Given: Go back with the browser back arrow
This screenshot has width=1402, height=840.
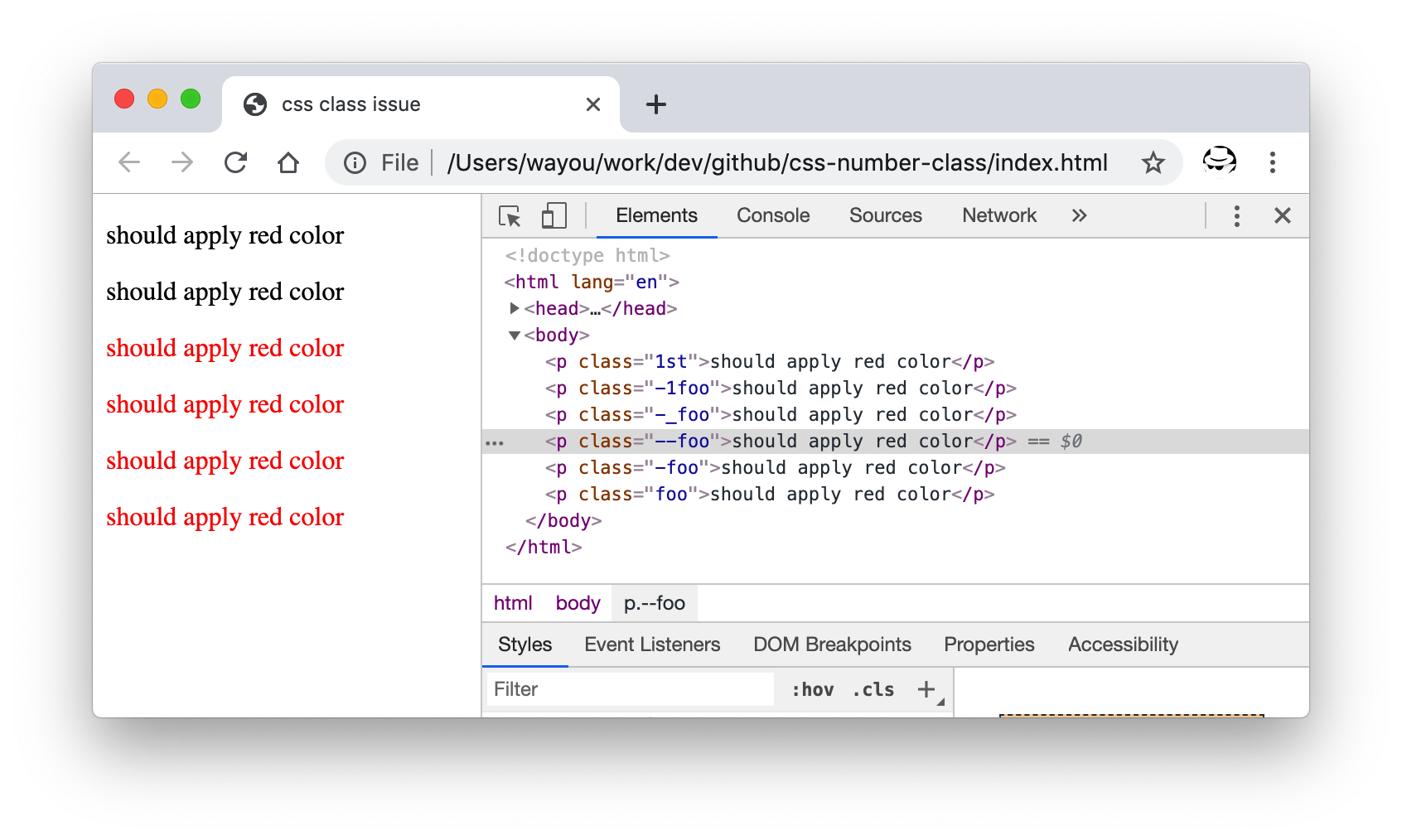Looking at the screenshot, I should point(129,162).
